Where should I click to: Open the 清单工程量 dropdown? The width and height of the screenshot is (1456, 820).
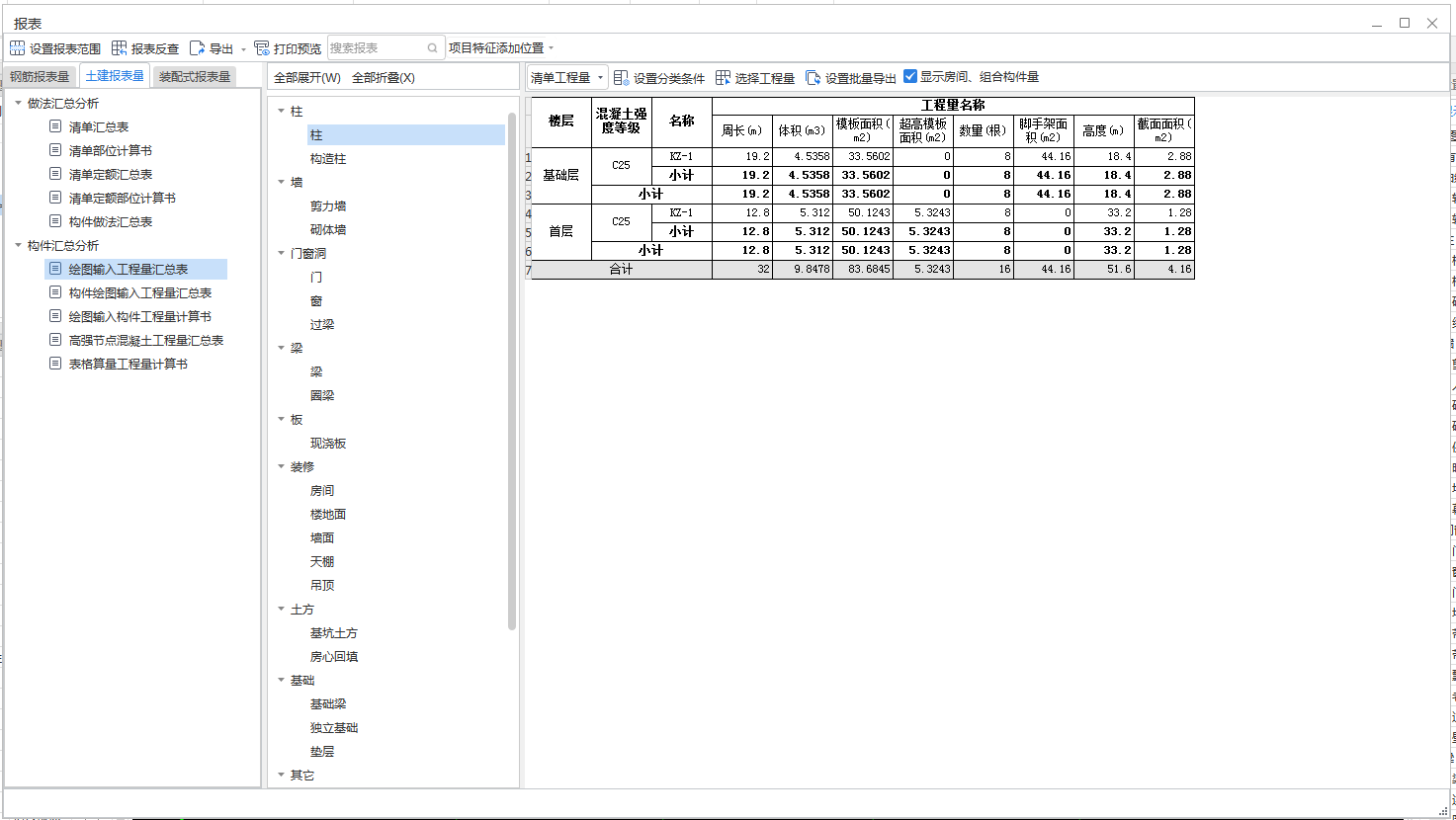point(567,77)
